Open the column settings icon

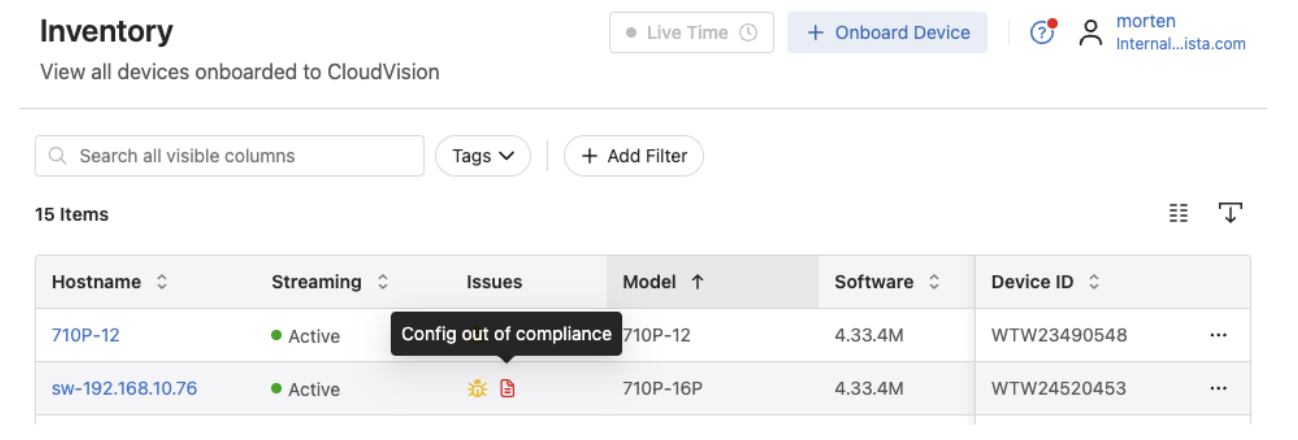1179,213
